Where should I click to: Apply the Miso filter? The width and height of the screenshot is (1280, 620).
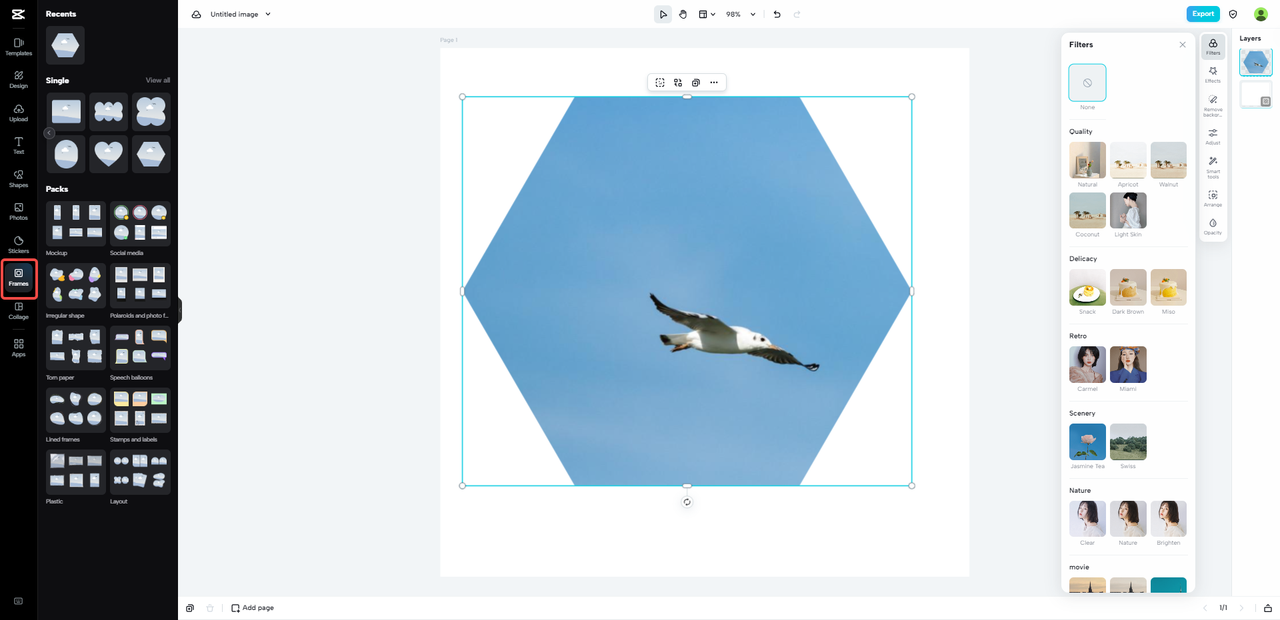coord(1168,287)
